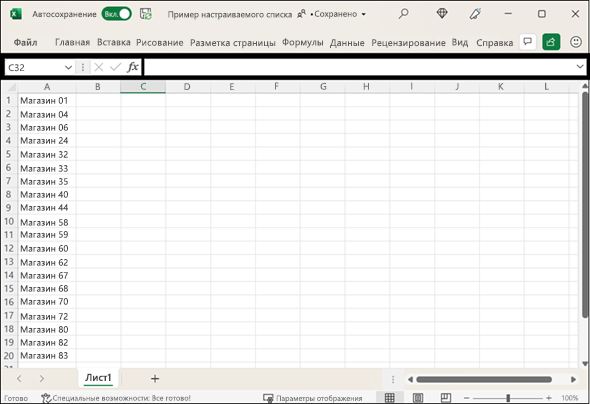590x404 pixels.
Task: Click the zoom out minus button
Action: [x=467, y=398]
